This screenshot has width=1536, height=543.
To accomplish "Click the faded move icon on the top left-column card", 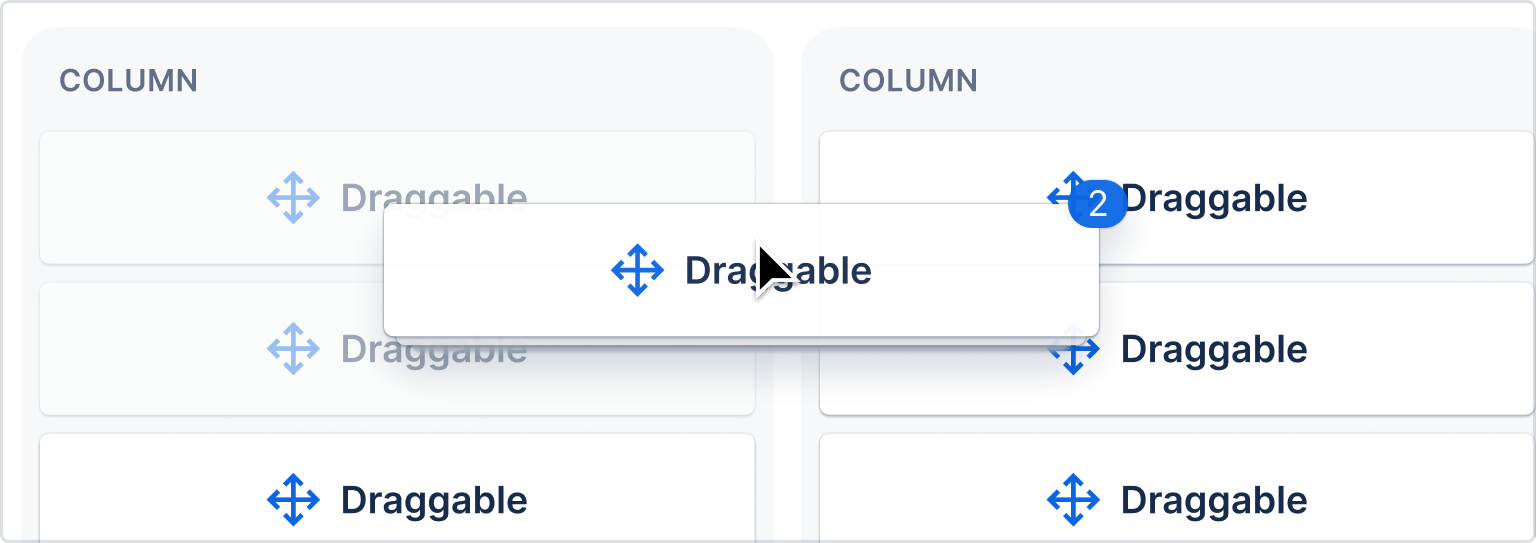I will [x=293, y=198].
